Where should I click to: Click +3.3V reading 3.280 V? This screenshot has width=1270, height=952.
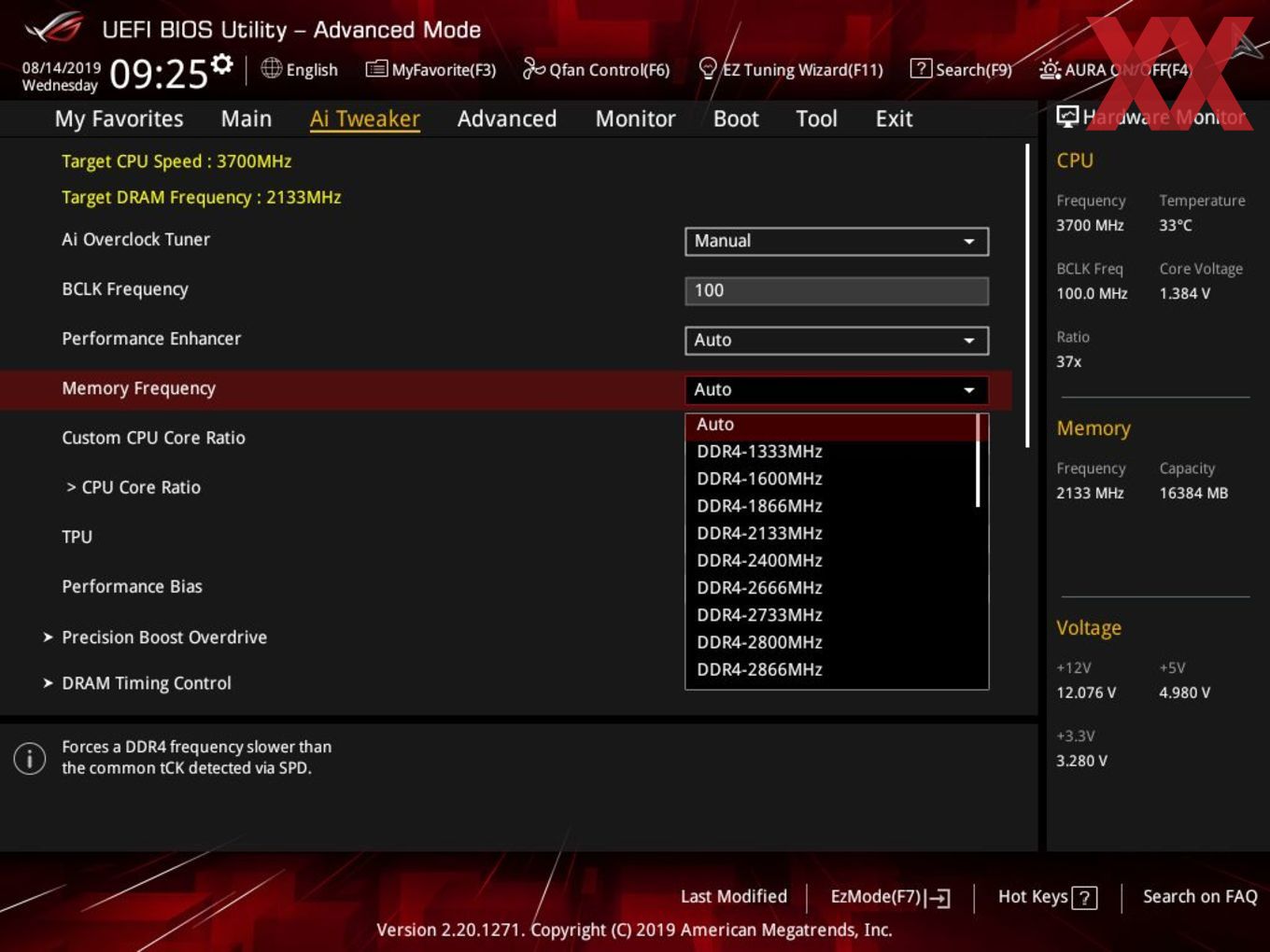pyautogui.click(x=1081, y=762)
